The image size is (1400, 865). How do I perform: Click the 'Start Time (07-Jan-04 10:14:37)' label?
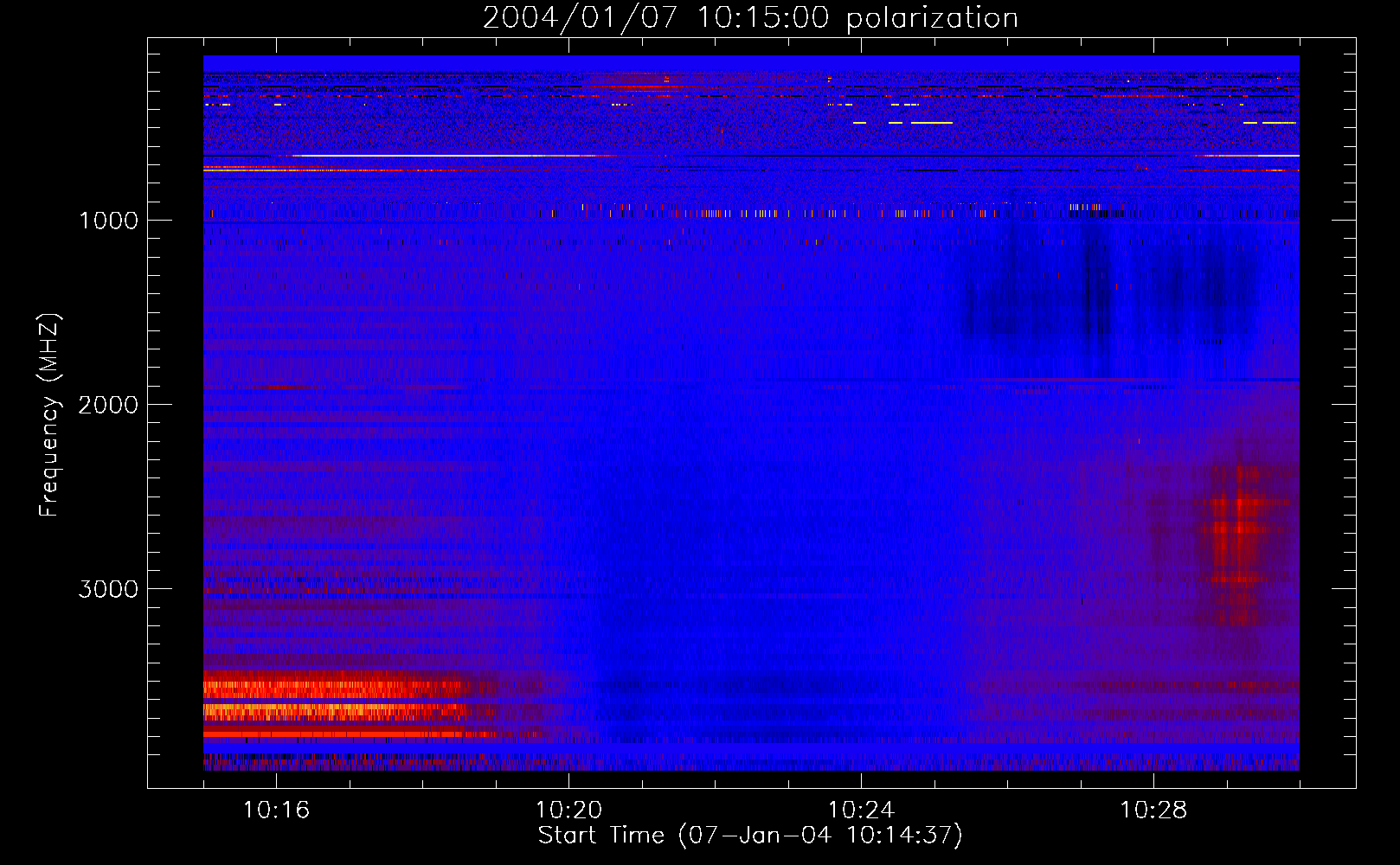coord(750,836)
